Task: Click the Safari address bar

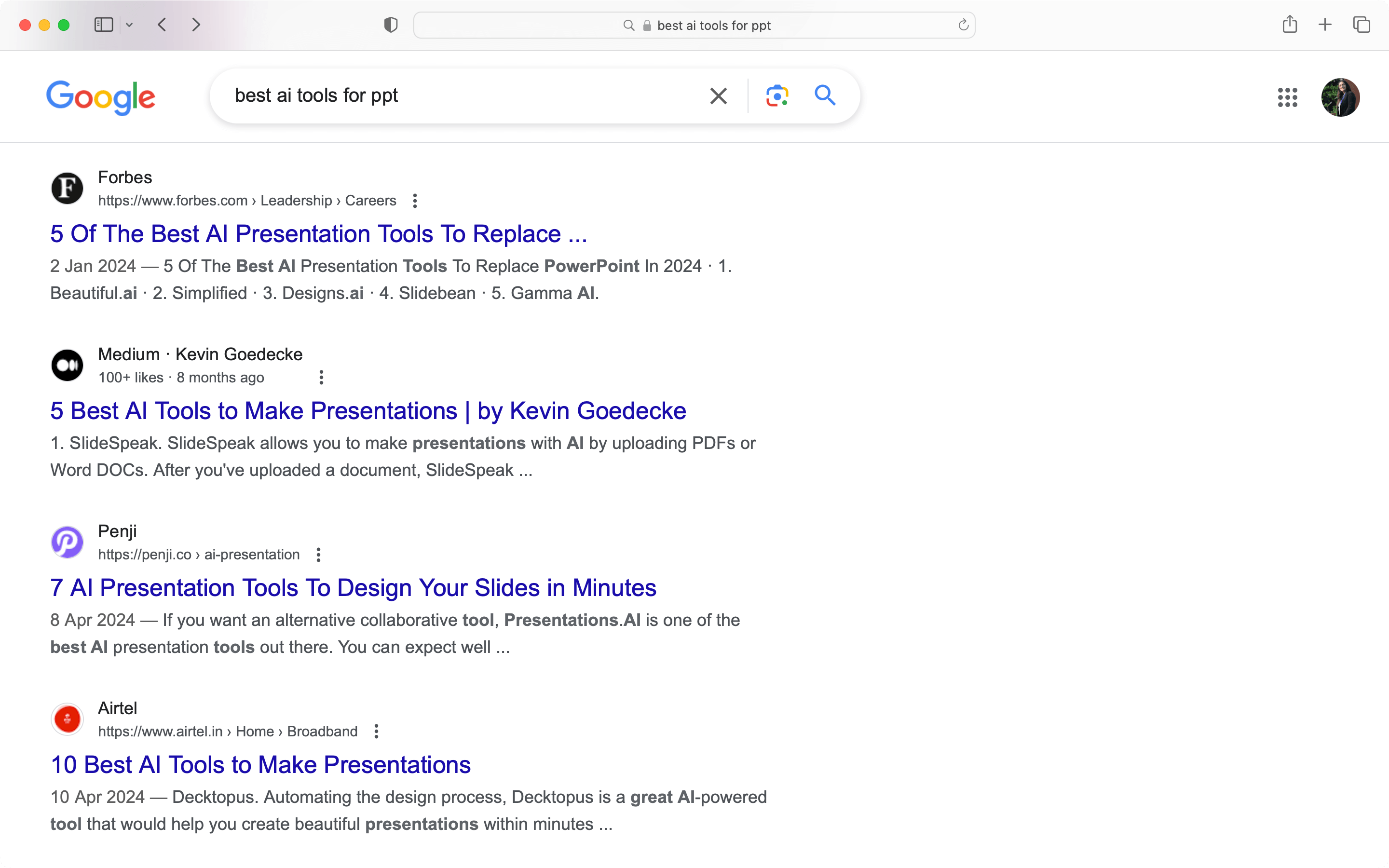Action: (x=694, y=25)
